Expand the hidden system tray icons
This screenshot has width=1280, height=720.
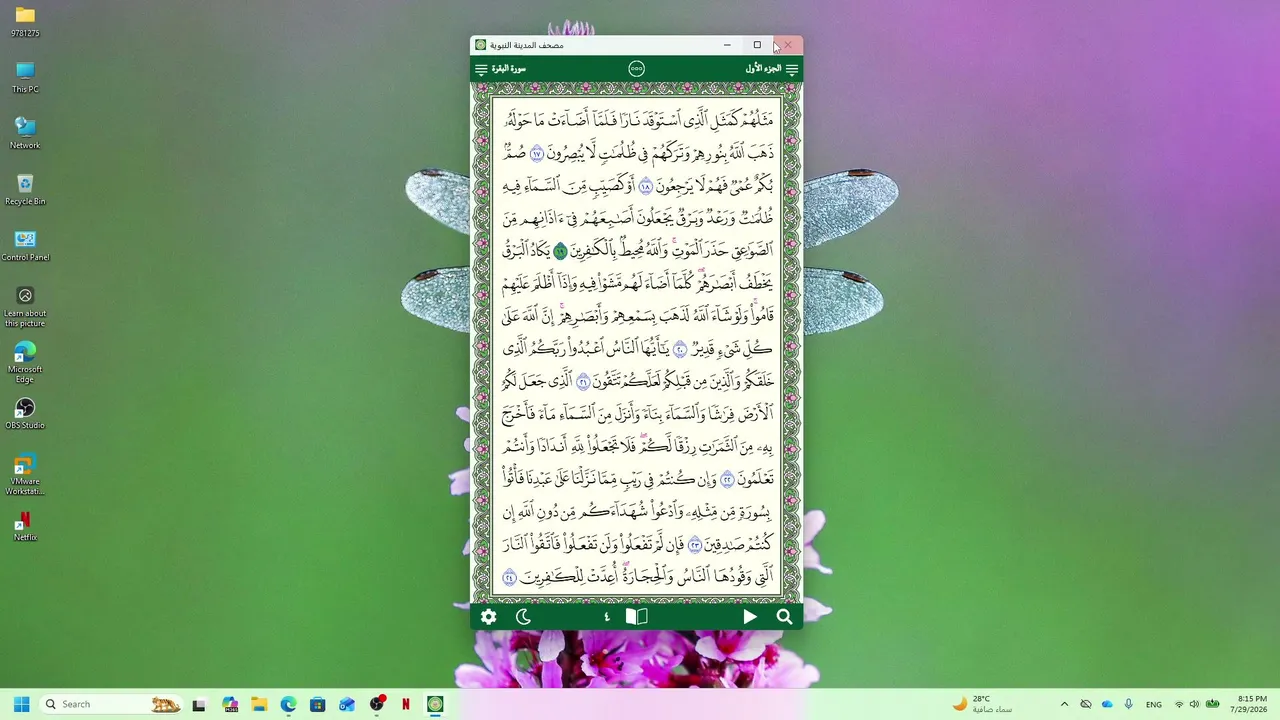pyautogui.click(x=1064, y=704)
